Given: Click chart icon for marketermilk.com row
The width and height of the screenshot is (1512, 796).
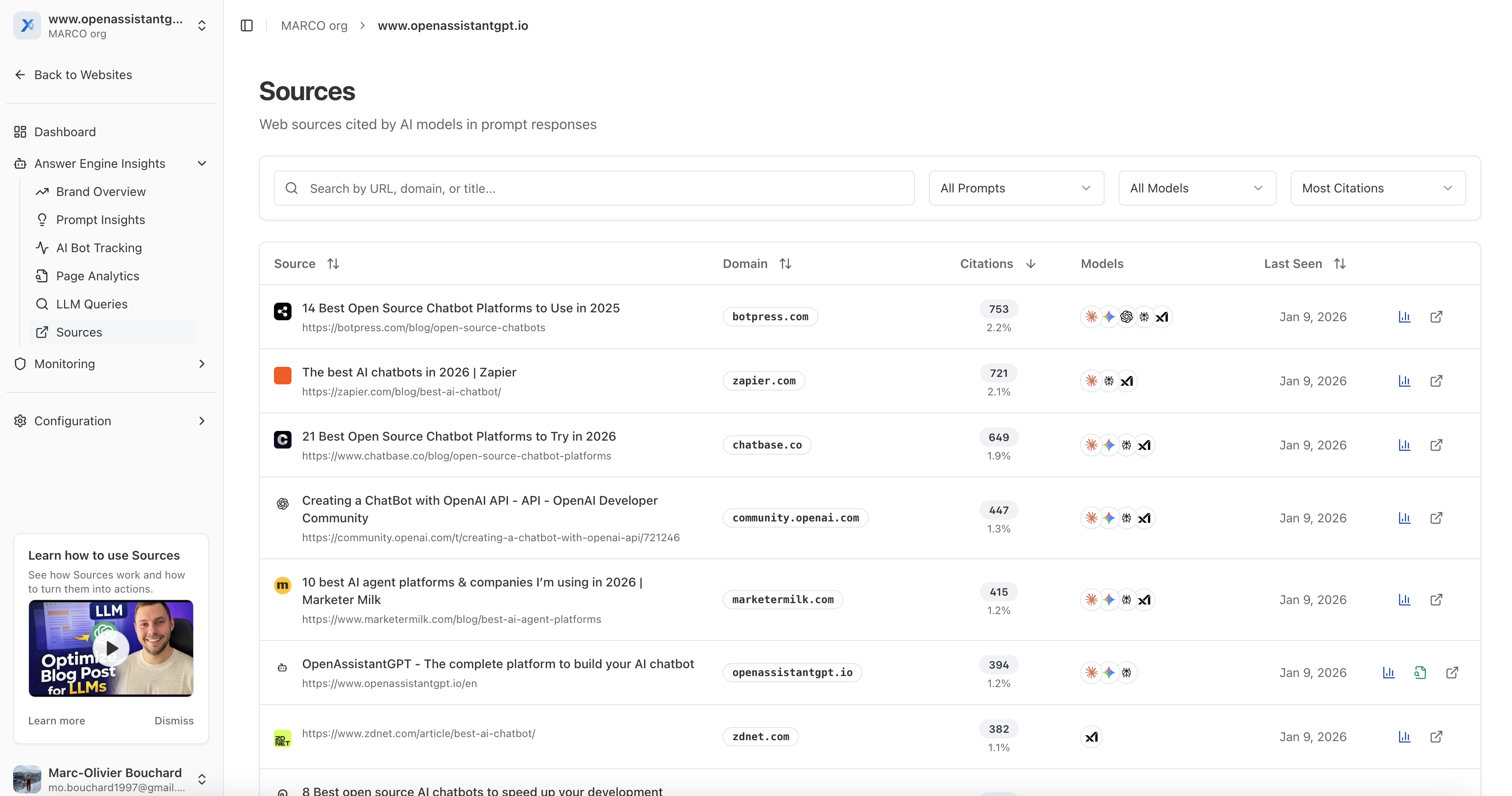Looking at the screenshot, I should coord(1404,600).
